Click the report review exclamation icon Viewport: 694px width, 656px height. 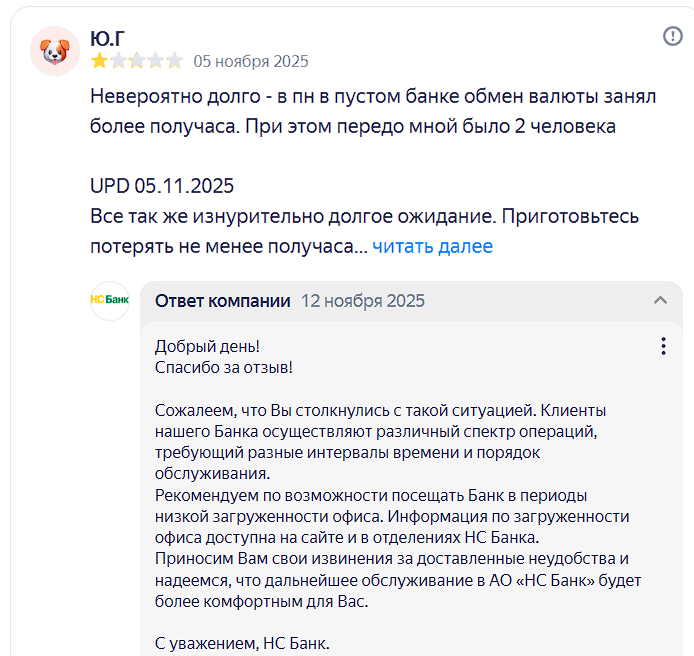[672, 36]
